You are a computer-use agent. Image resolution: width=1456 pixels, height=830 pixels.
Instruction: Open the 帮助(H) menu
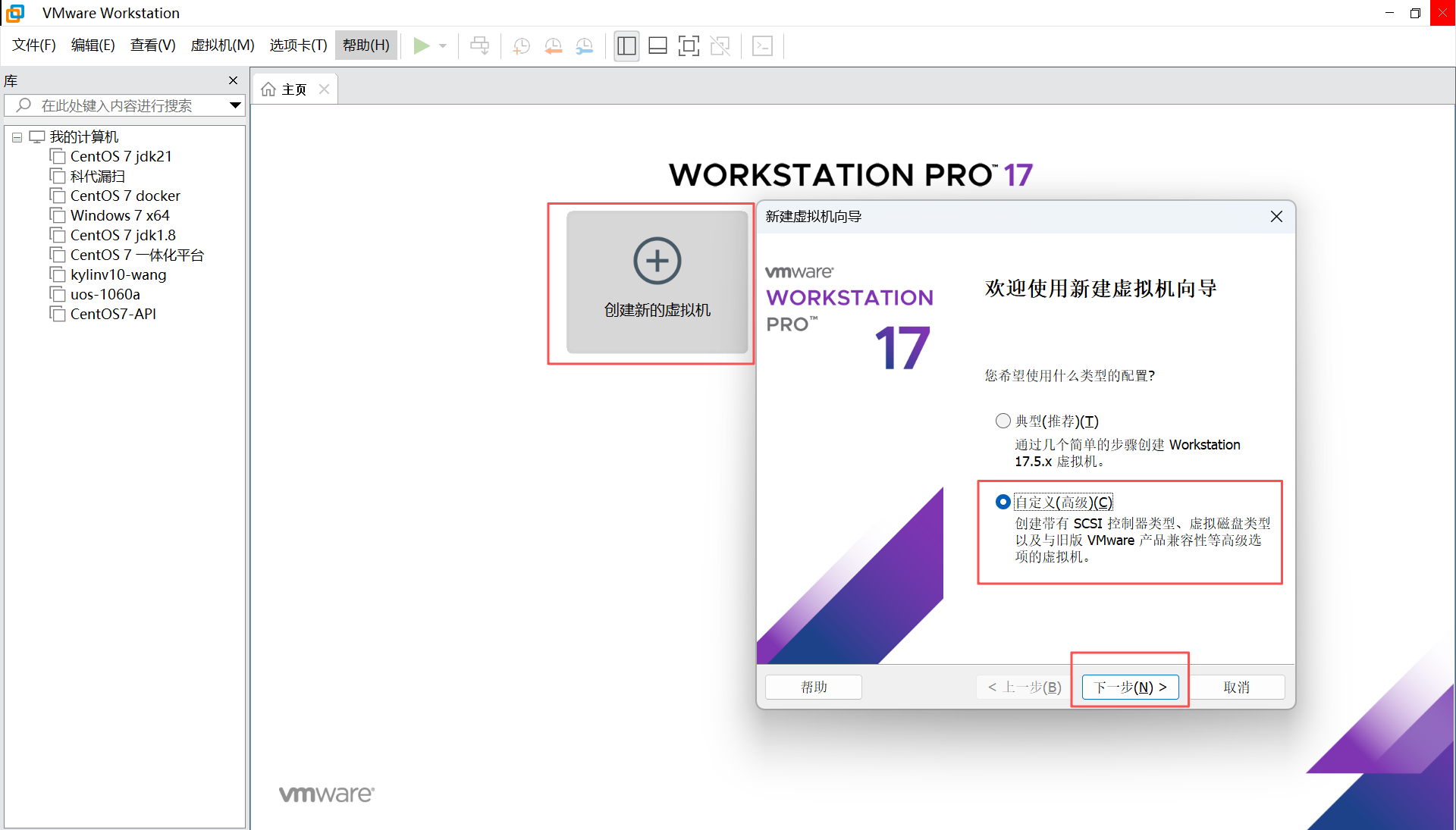[366, 45]
